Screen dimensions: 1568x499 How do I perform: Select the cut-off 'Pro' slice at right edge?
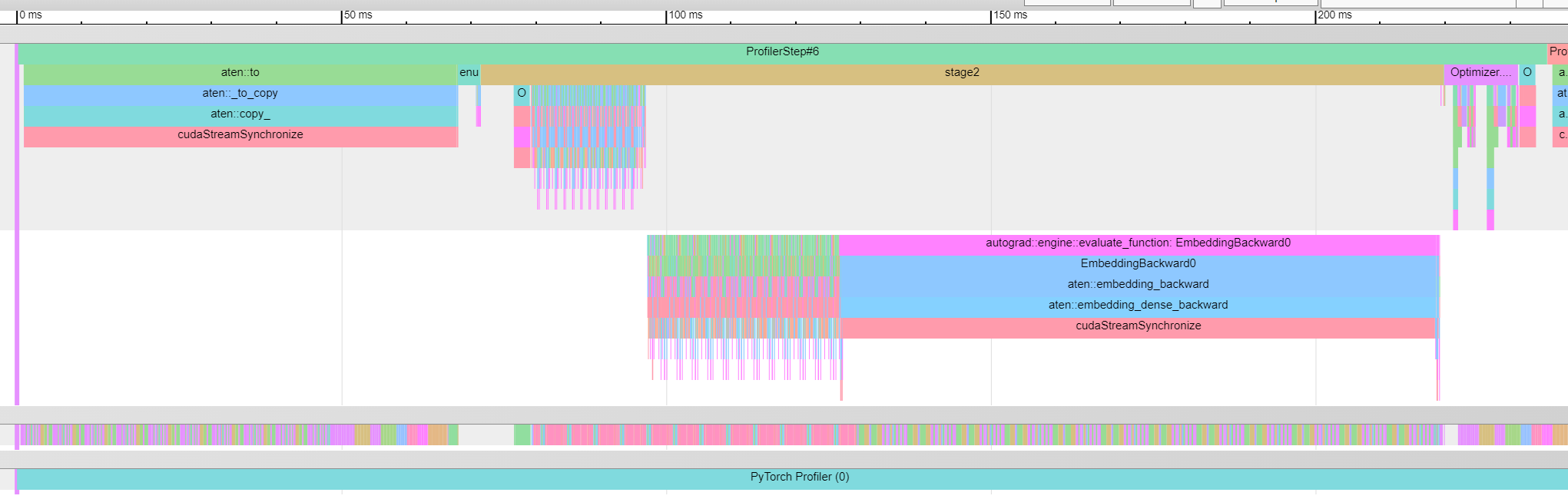tap(1557, 52)
